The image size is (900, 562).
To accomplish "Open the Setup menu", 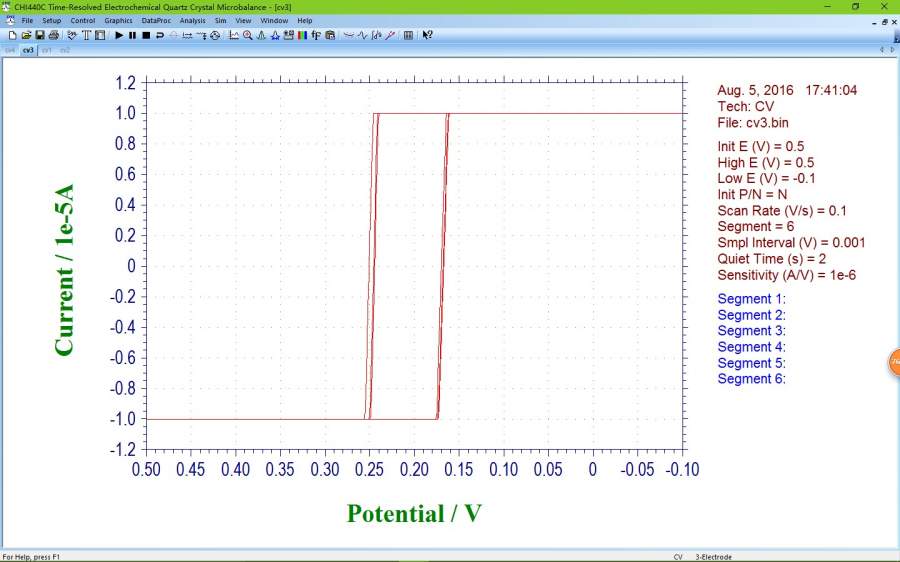I will (52, 21).
